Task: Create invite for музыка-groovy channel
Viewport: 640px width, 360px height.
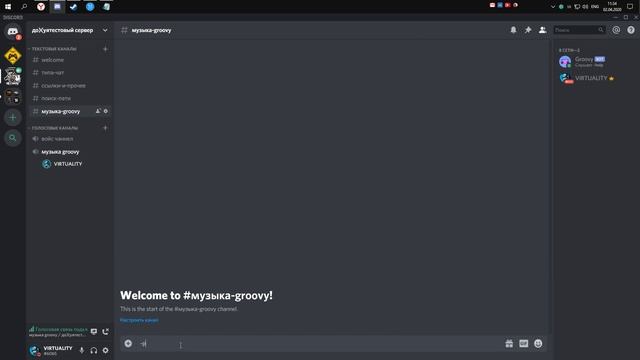Action: [x=98, y=111]
